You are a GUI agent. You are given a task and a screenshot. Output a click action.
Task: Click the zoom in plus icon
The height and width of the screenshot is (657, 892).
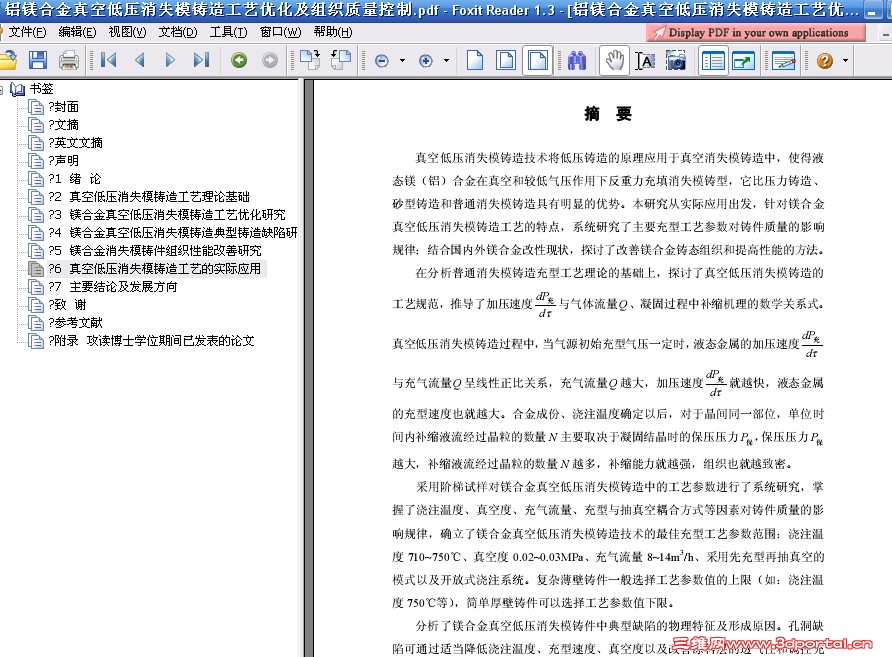click(426, 60)
